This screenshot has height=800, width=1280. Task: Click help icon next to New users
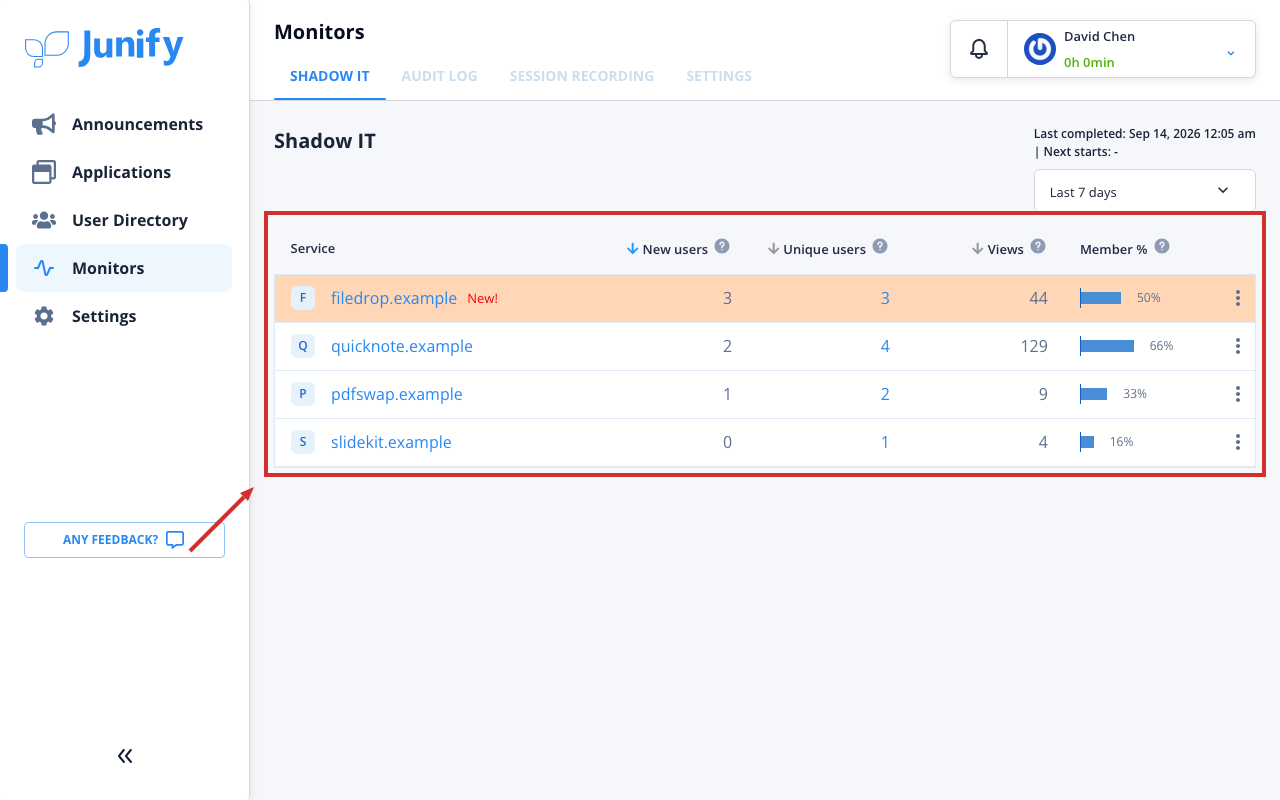(x=722, y=246)
